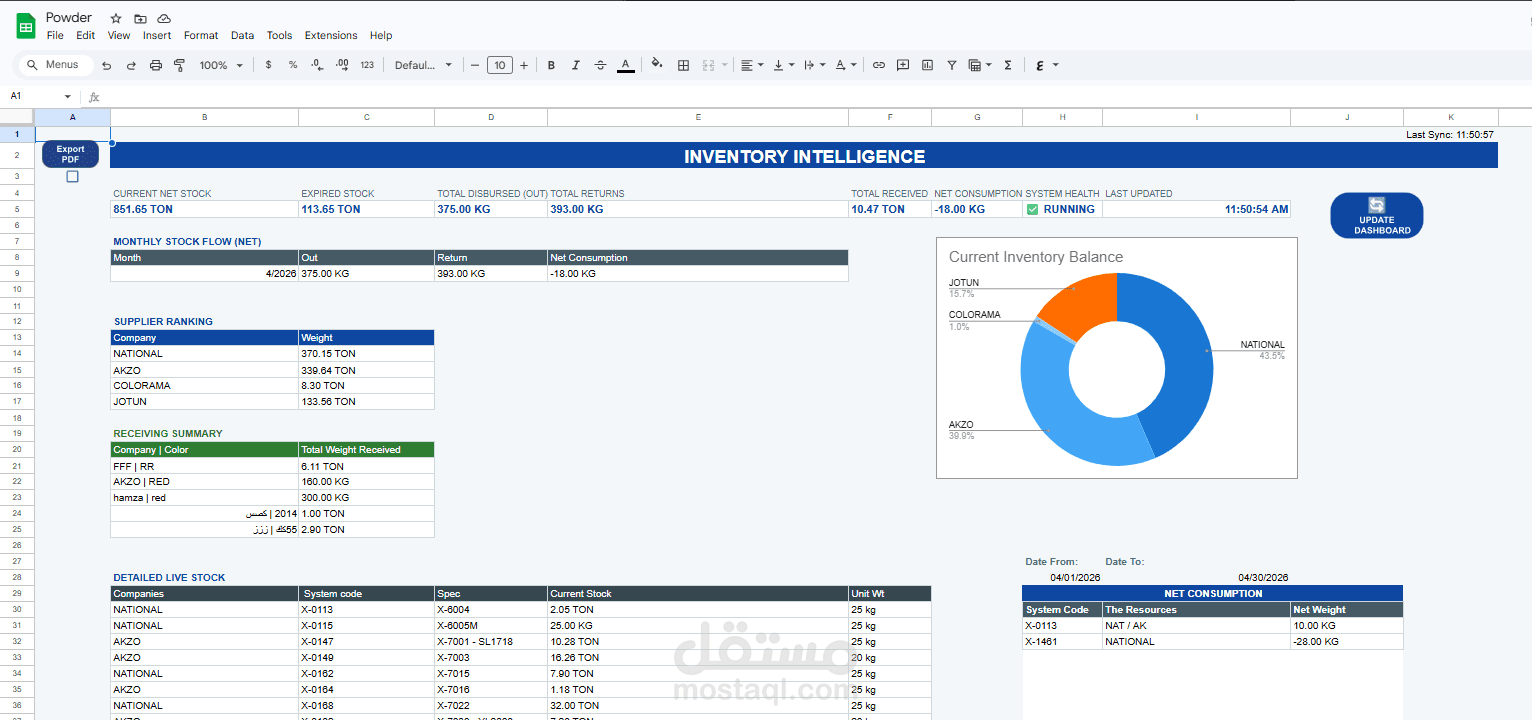Open the Data menu
The width and height of the screenshot is (1532, 720).
(243, 35)
